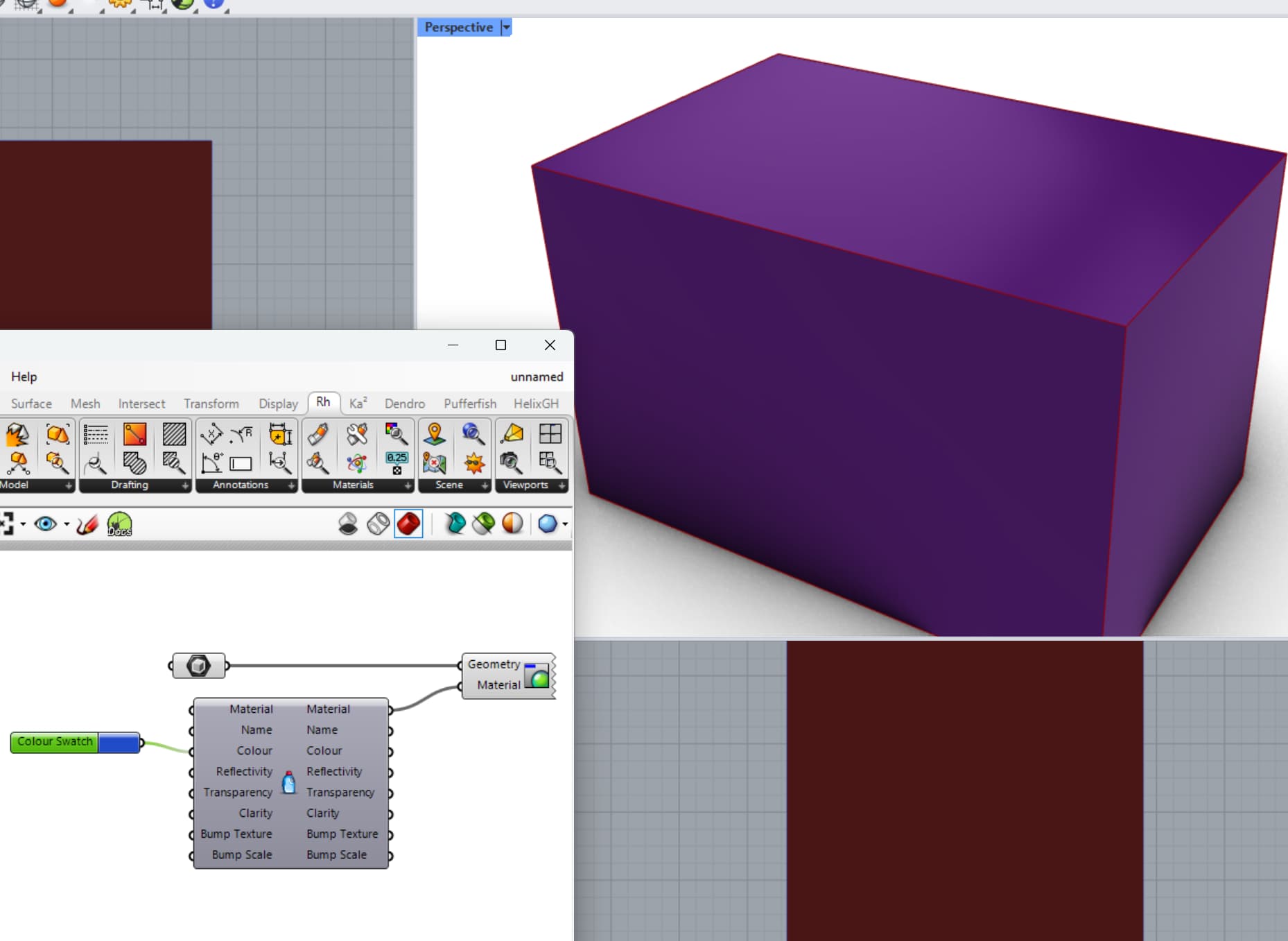Click the location pin Scene icon
The height and width of the screenshot is (941, 1288).
[435, 434]
